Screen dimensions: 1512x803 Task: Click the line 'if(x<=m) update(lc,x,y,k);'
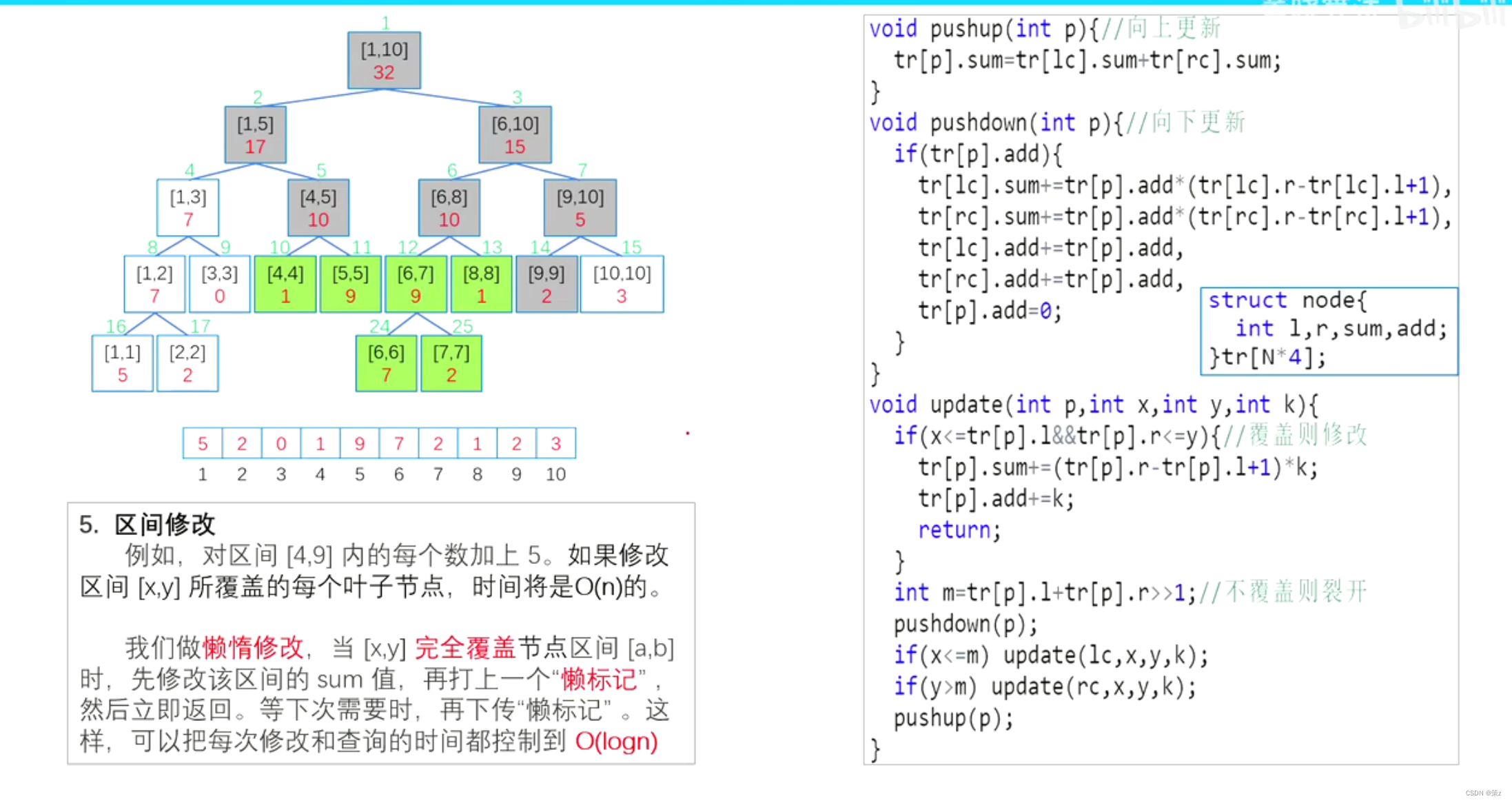pos(1051,655)
